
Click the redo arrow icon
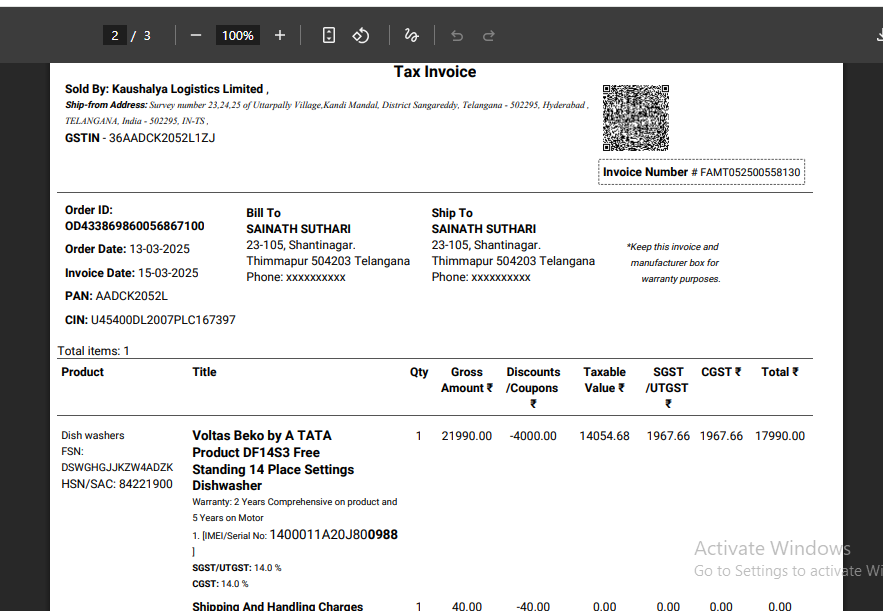488,35
